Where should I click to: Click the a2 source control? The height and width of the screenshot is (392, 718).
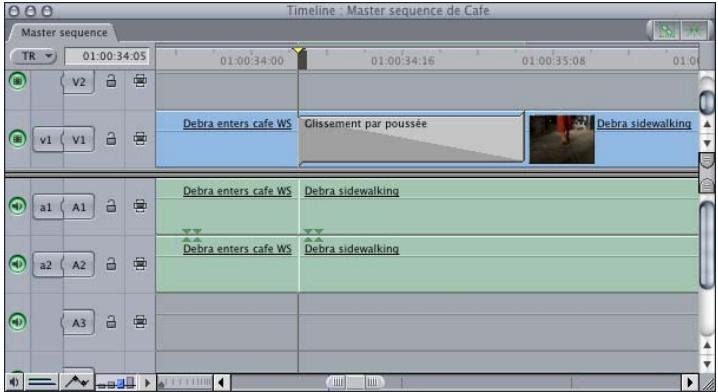click(x=47, y=265)
